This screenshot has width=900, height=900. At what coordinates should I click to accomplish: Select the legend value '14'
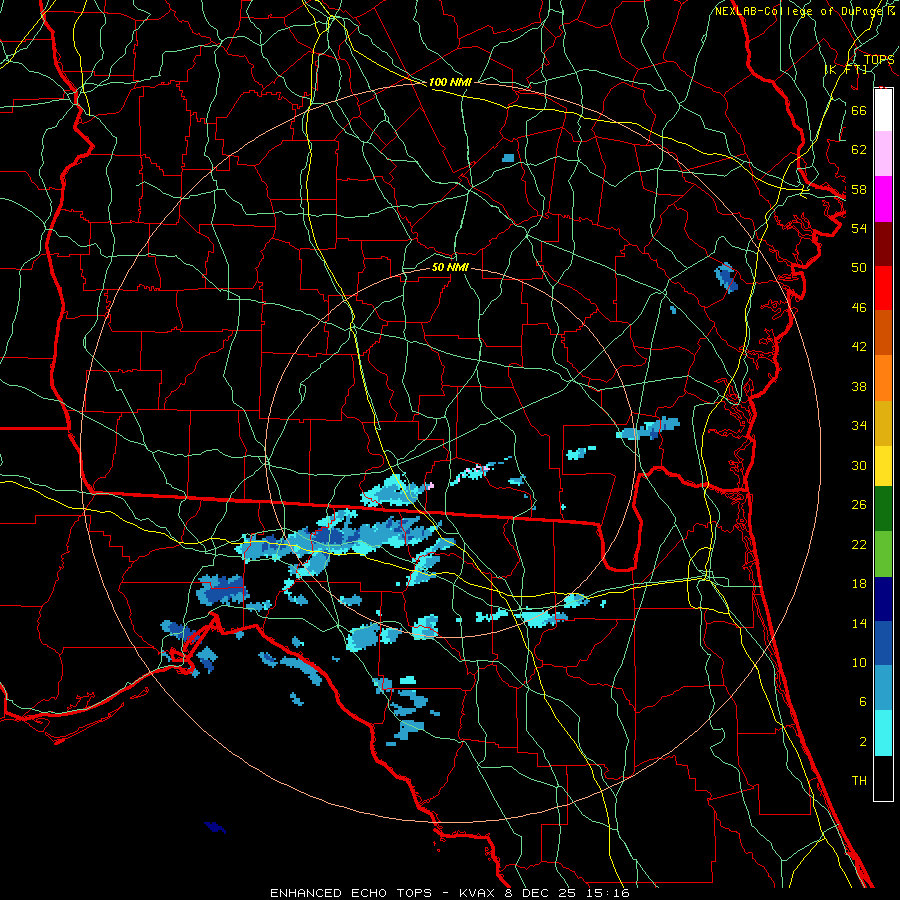[859, 623]
